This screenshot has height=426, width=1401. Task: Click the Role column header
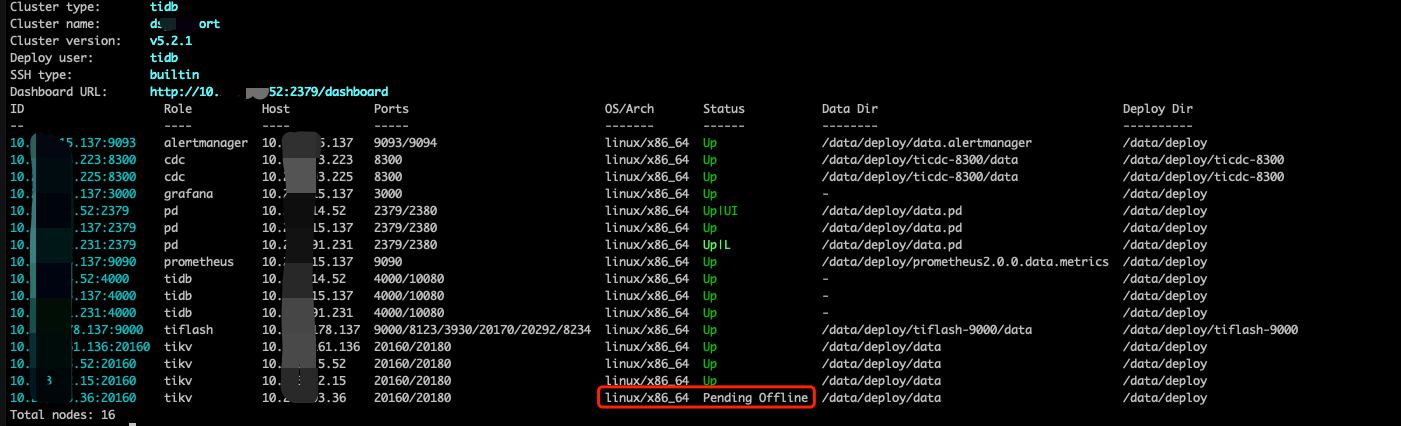pyautogui.click(x=178, y=108)
